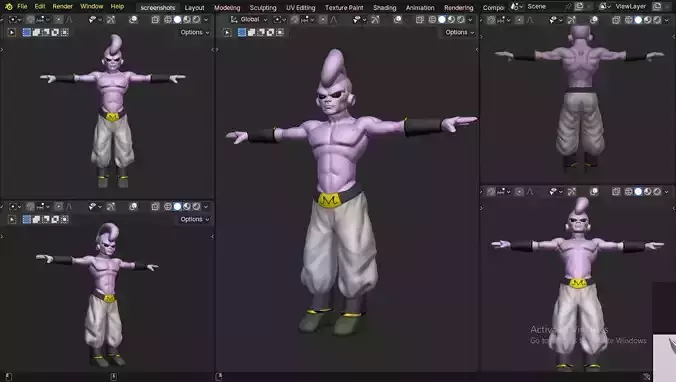This screenshot has width=676, height=382.
Task: Switch to the Layout workspace tab
Action: click(194, 7)
